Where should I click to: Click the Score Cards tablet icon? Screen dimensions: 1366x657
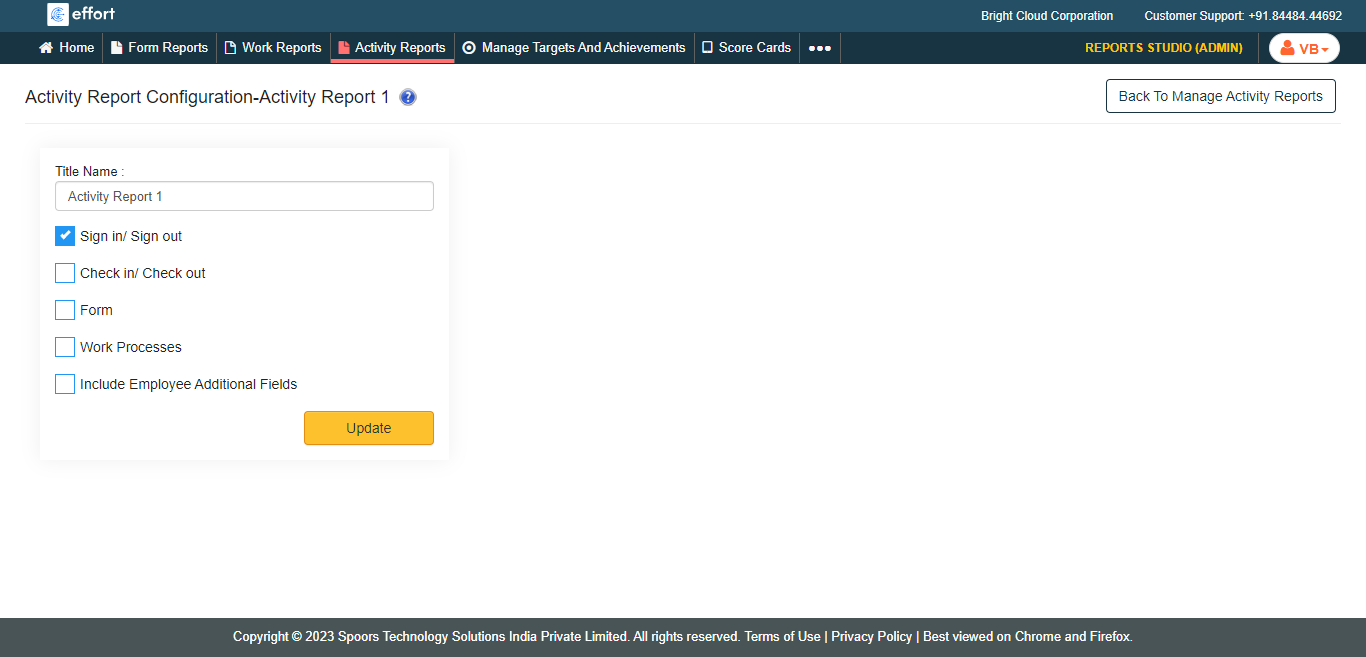tap(707, 47)
